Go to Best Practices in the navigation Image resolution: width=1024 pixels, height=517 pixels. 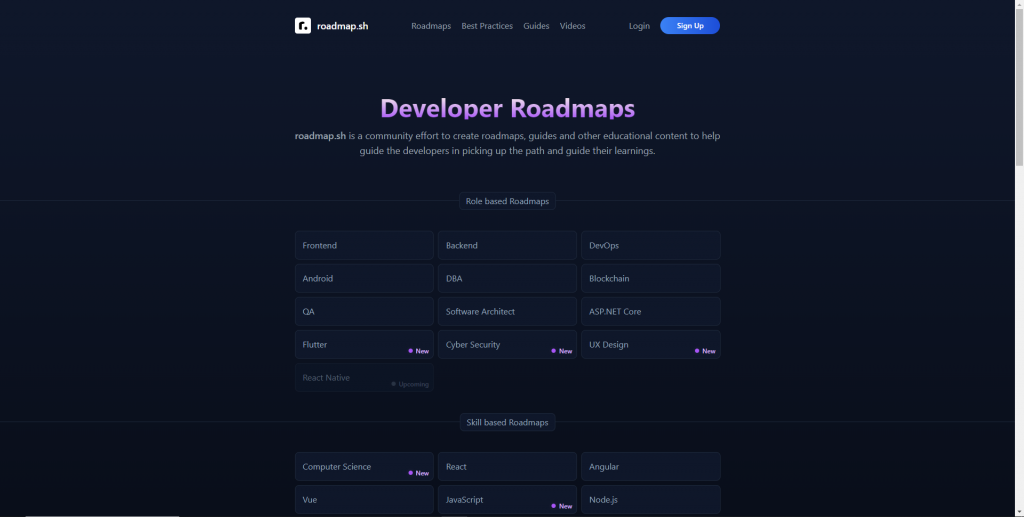pyautogui.click(x=487, y=26)
